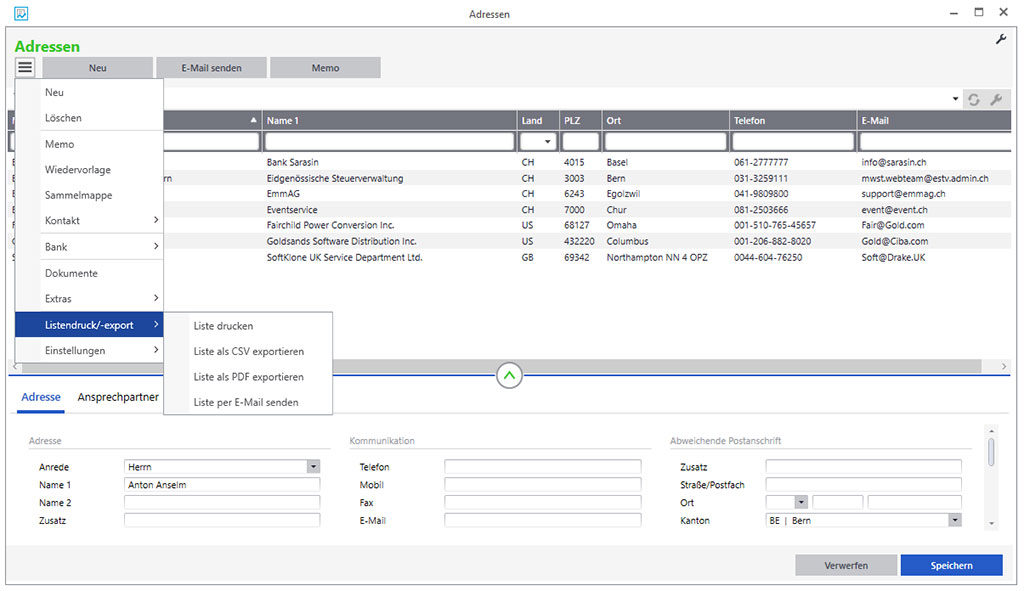Viewport: 1024px width, 591px height.
Task: Switch to the Adresse tab
Action: point(40,397)
